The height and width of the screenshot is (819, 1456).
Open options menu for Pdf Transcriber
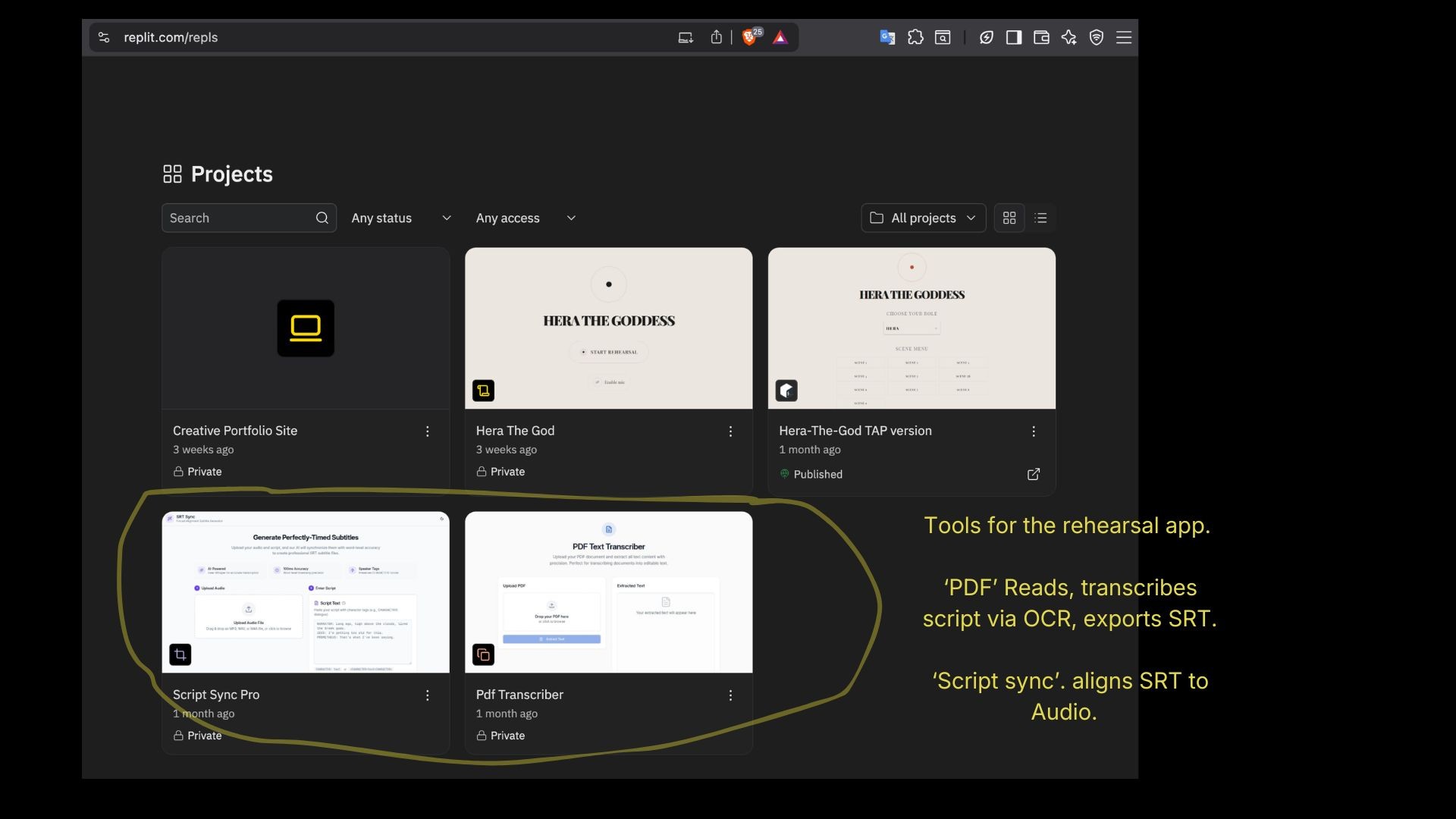pyautogui.click(x=730, y=695)
